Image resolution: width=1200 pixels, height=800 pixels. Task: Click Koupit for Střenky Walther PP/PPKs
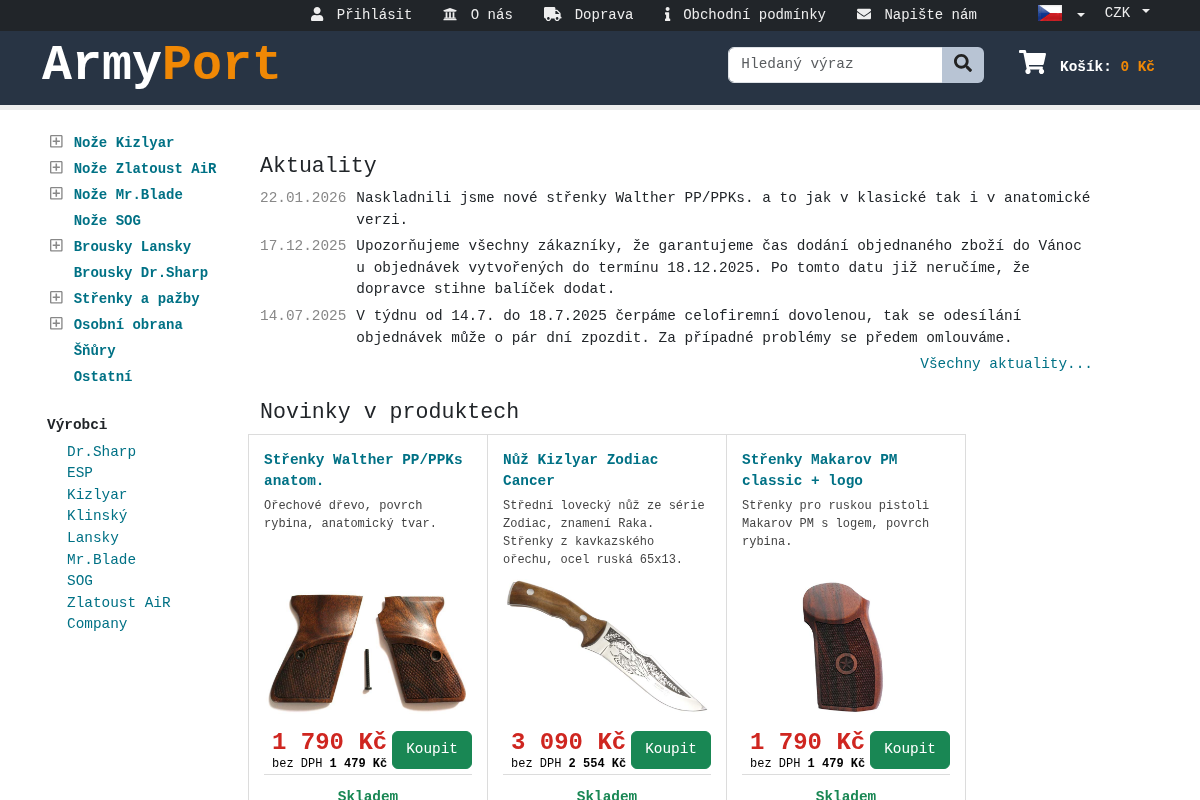point(432,750)
